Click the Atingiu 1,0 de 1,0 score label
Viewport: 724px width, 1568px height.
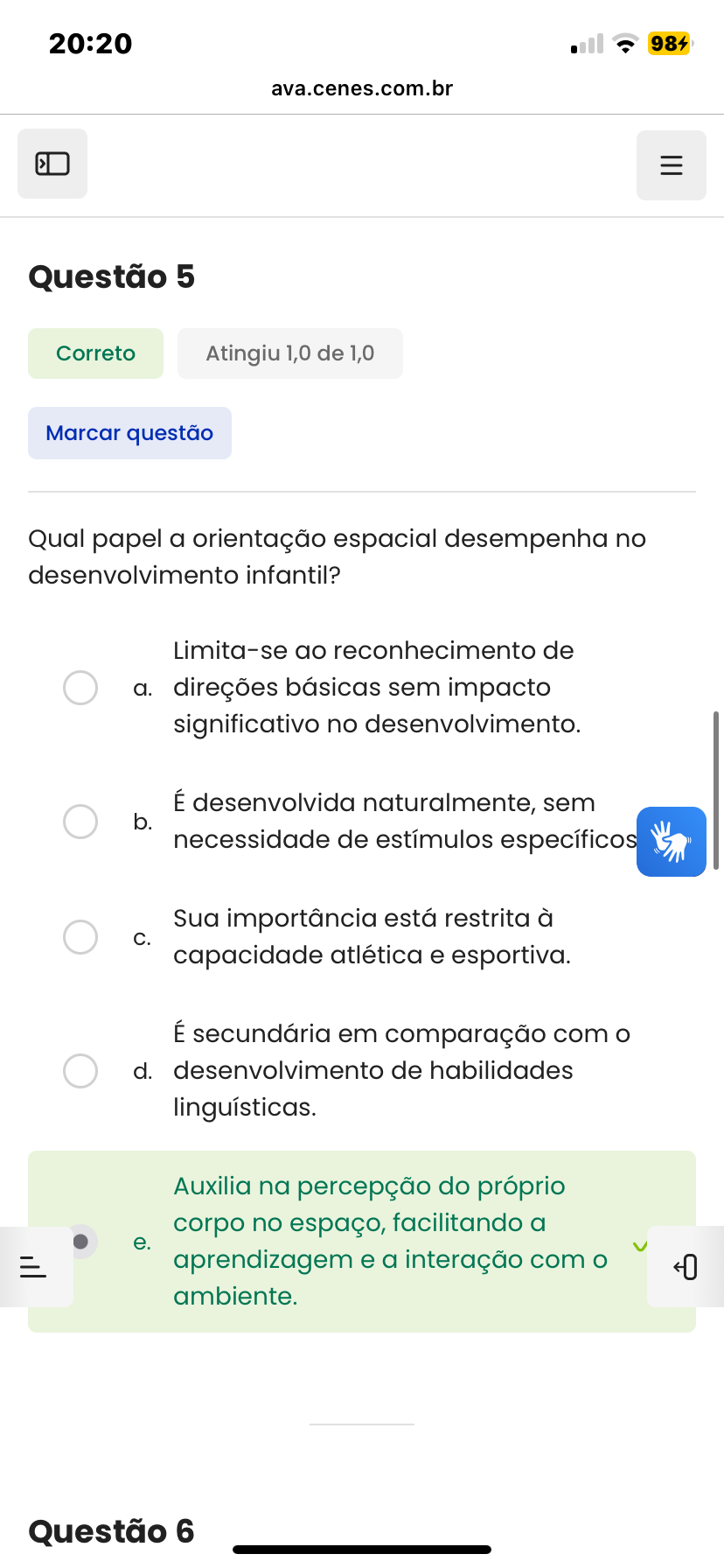[289, 353]
